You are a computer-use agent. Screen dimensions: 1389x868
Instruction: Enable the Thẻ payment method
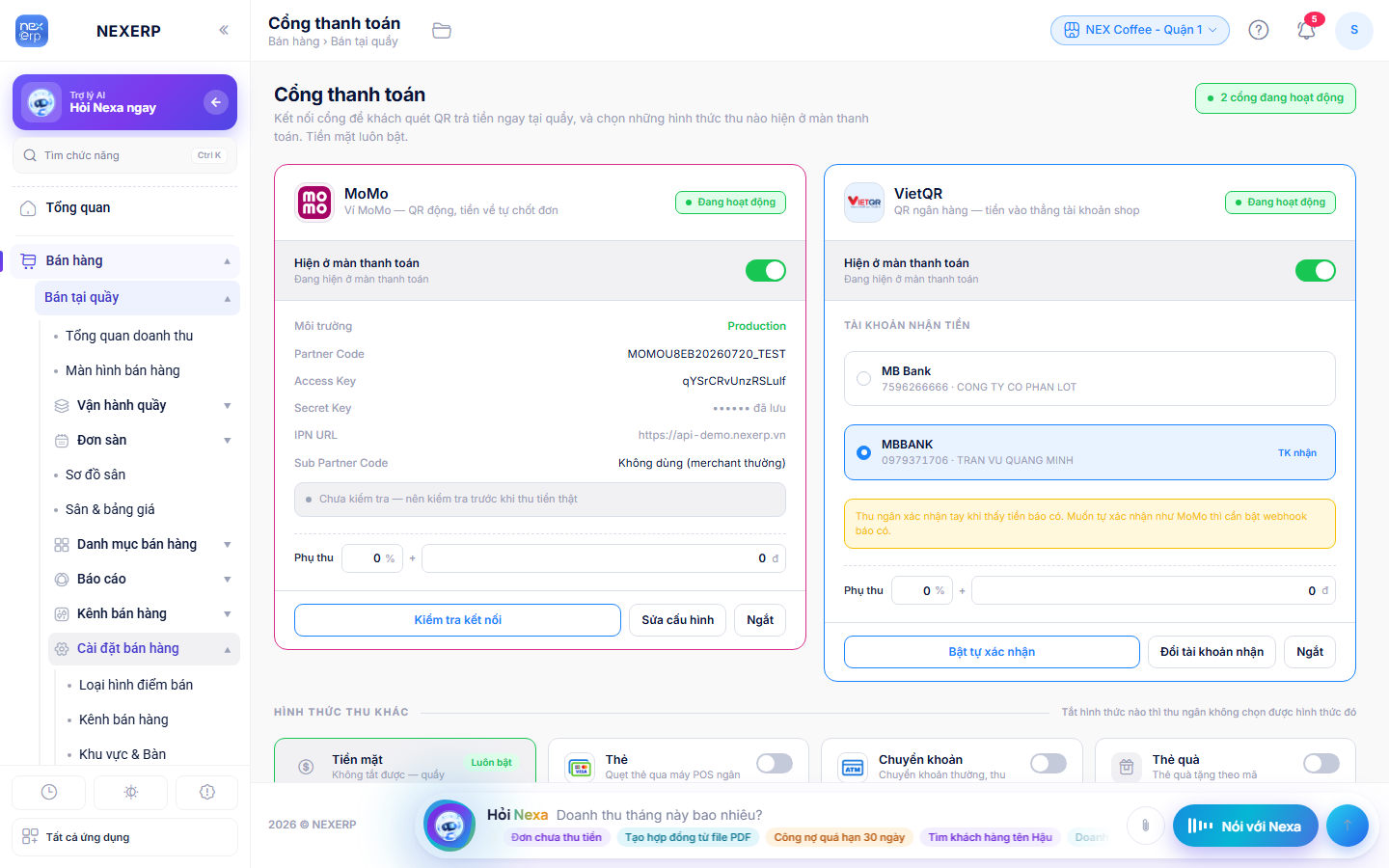tap(775, 764)
